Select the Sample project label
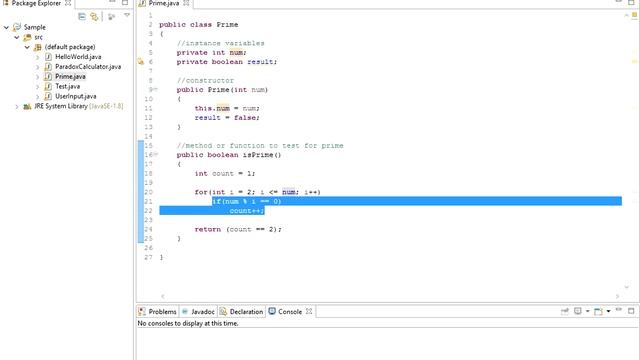Image resolution: width=640 pixels, height=360 pixels. point(35,27)
